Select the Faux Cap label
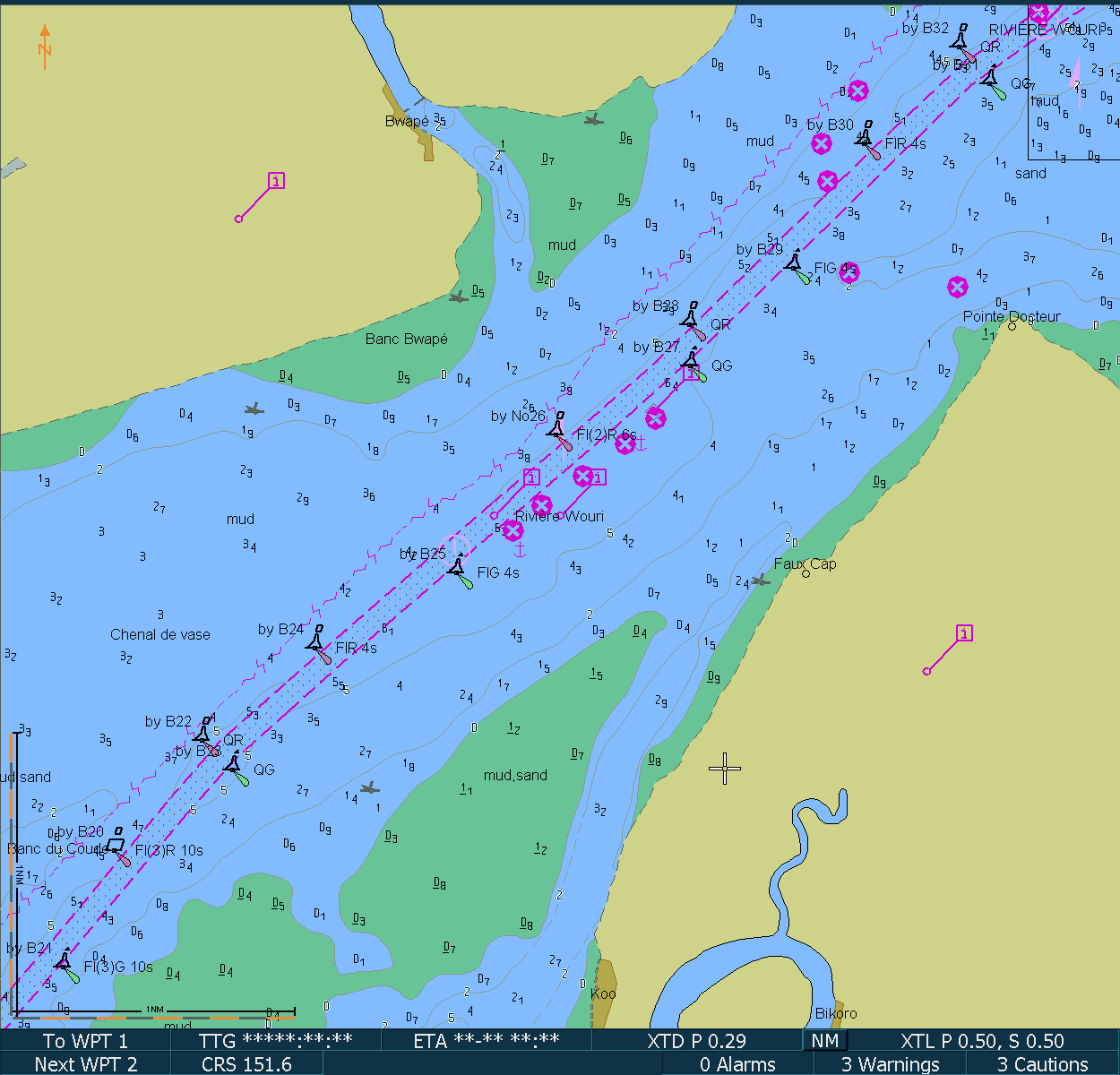This screenshot has height=1075, width=1120. 805,563
